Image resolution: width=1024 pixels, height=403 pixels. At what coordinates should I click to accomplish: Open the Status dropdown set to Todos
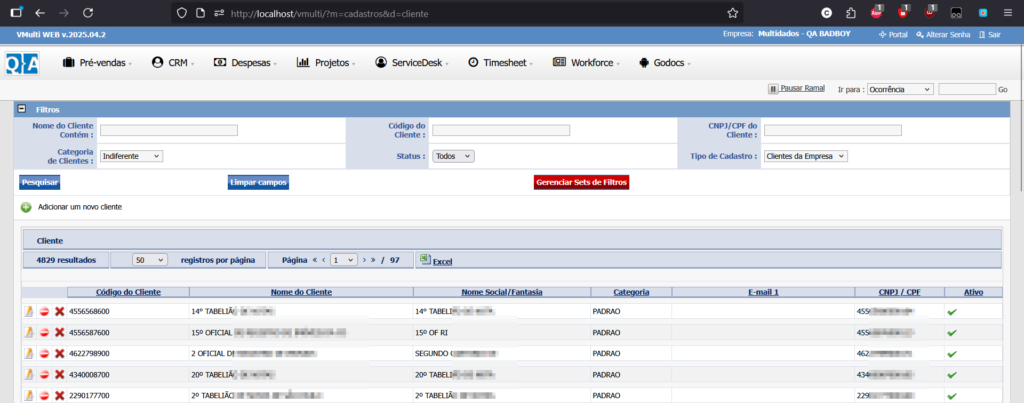pos(454,156)
